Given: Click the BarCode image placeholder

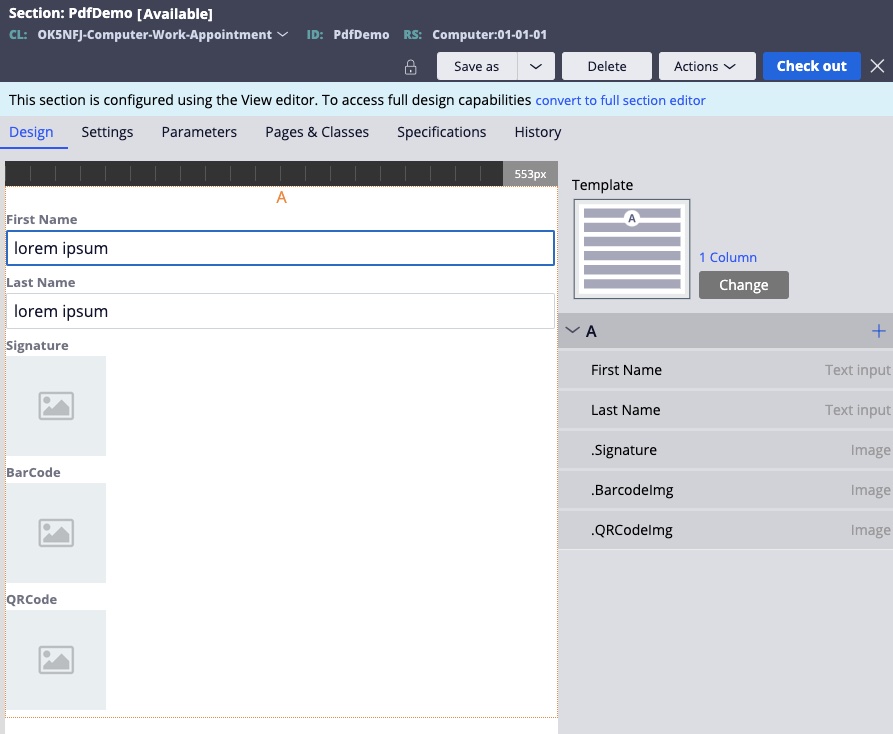Looking at the screenshot, I should point(56,533).
